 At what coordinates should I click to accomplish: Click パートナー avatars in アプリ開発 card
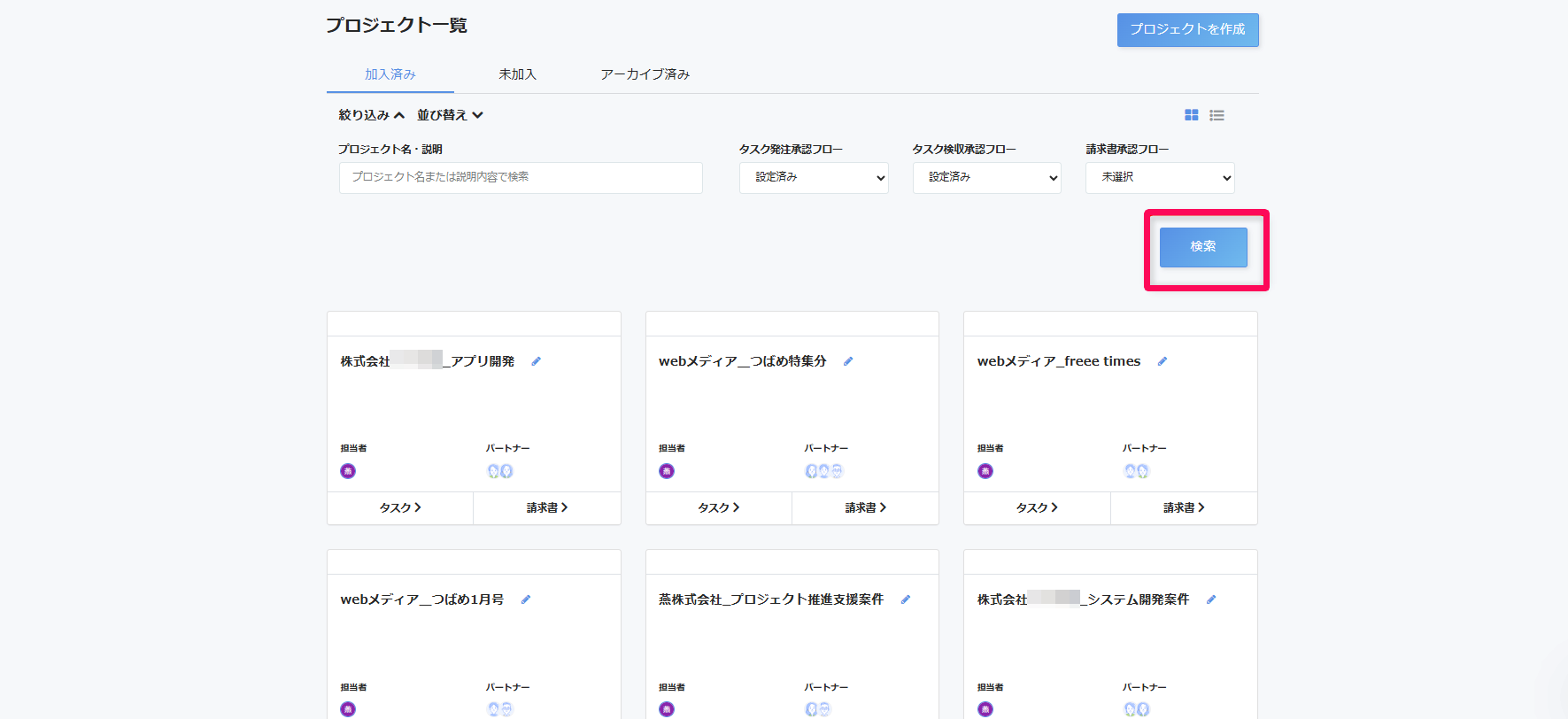[500, 471]
